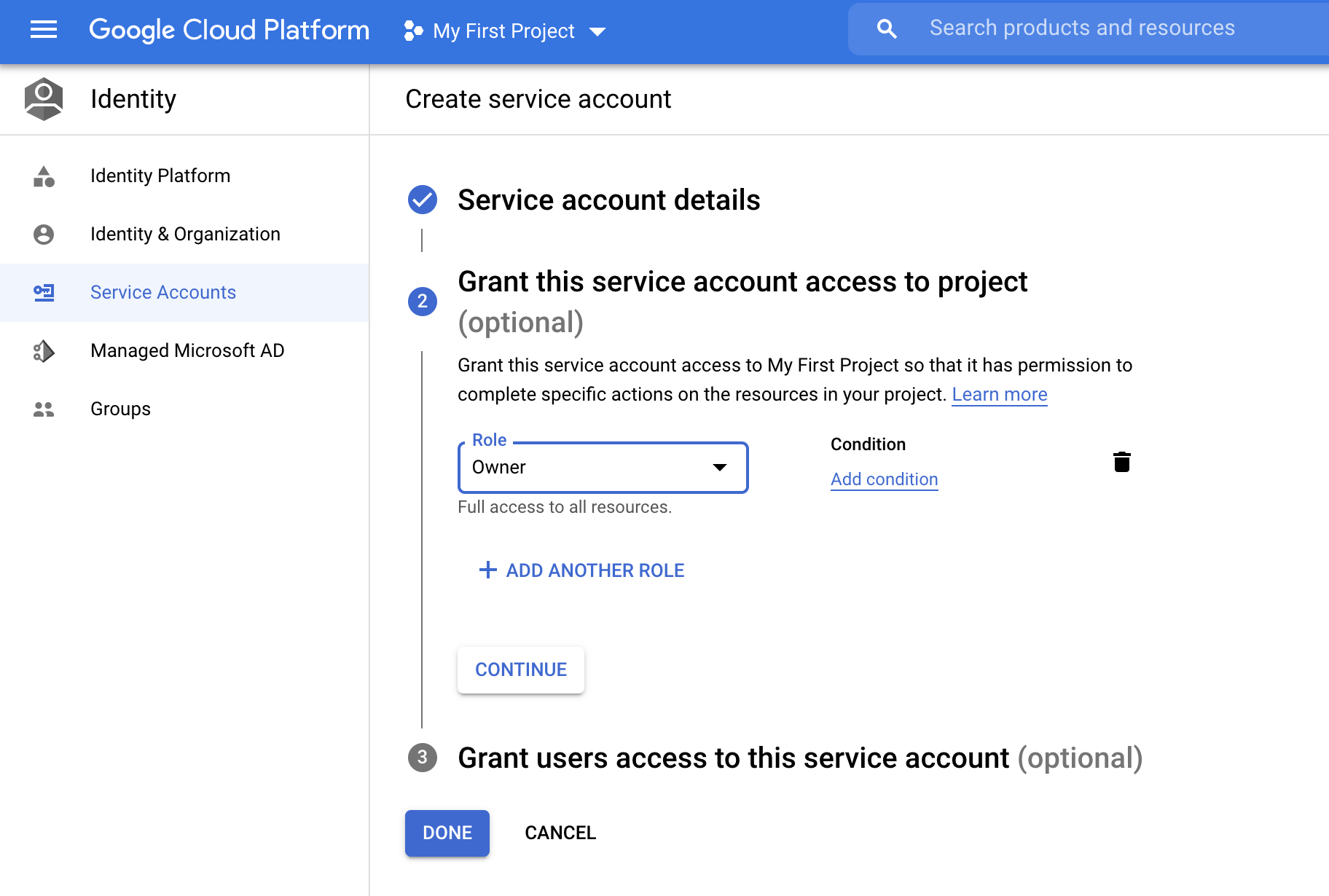Open the hamburger navigation menu
Image resolution: width=1329 pixels, height=896 pixels.
(44, 30)
